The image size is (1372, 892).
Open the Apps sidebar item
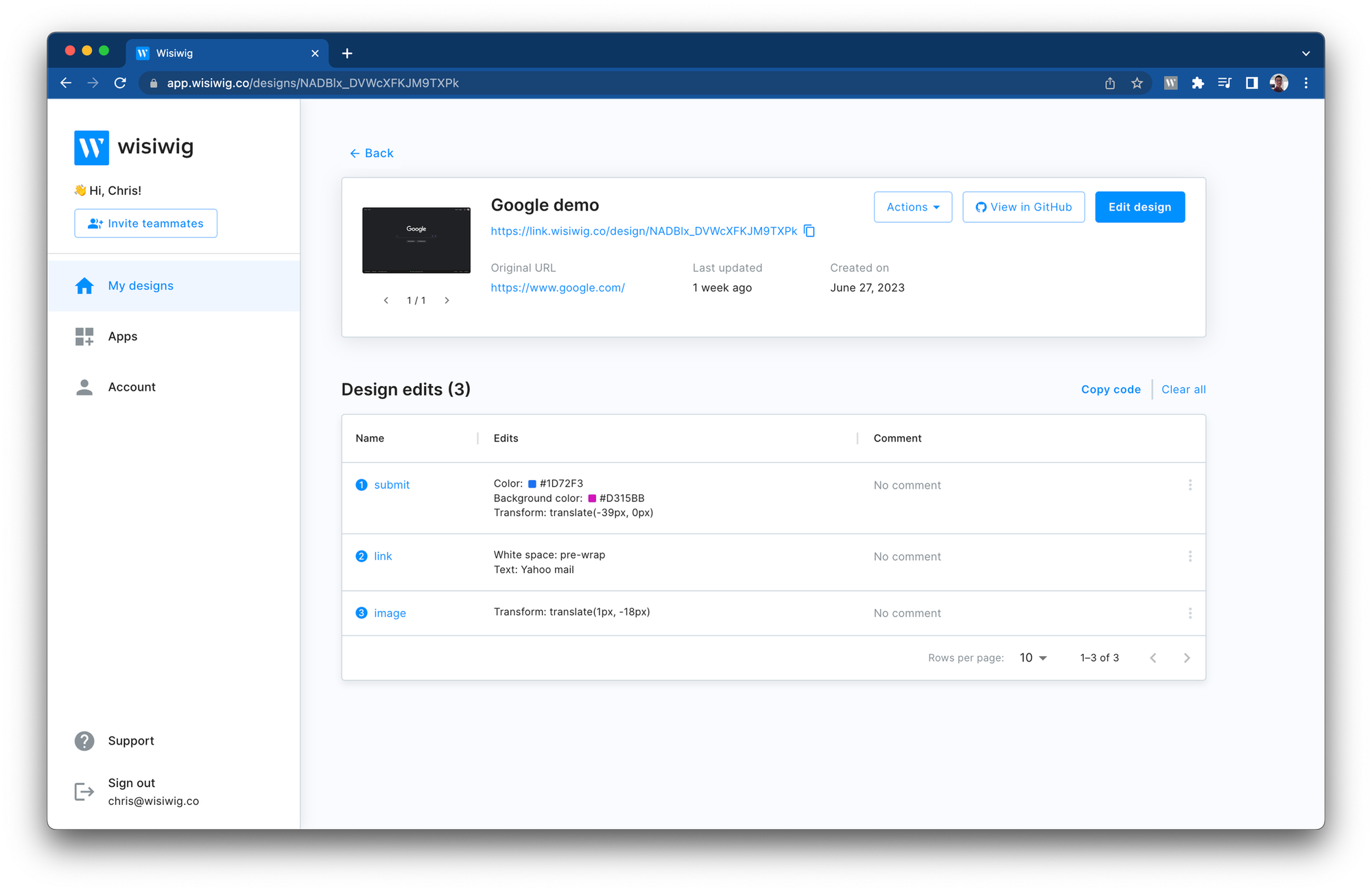pyautogui.click(x=123, y=337)
